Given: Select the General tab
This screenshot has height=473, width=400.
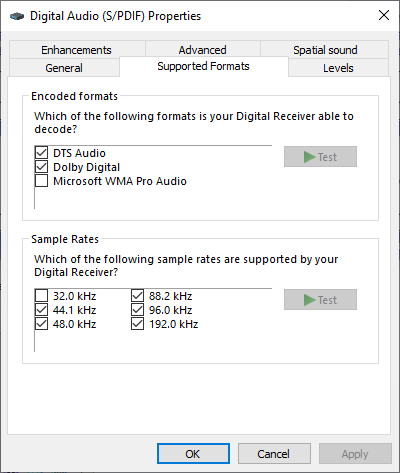Looking at the screenshot, I should [64, 68].
